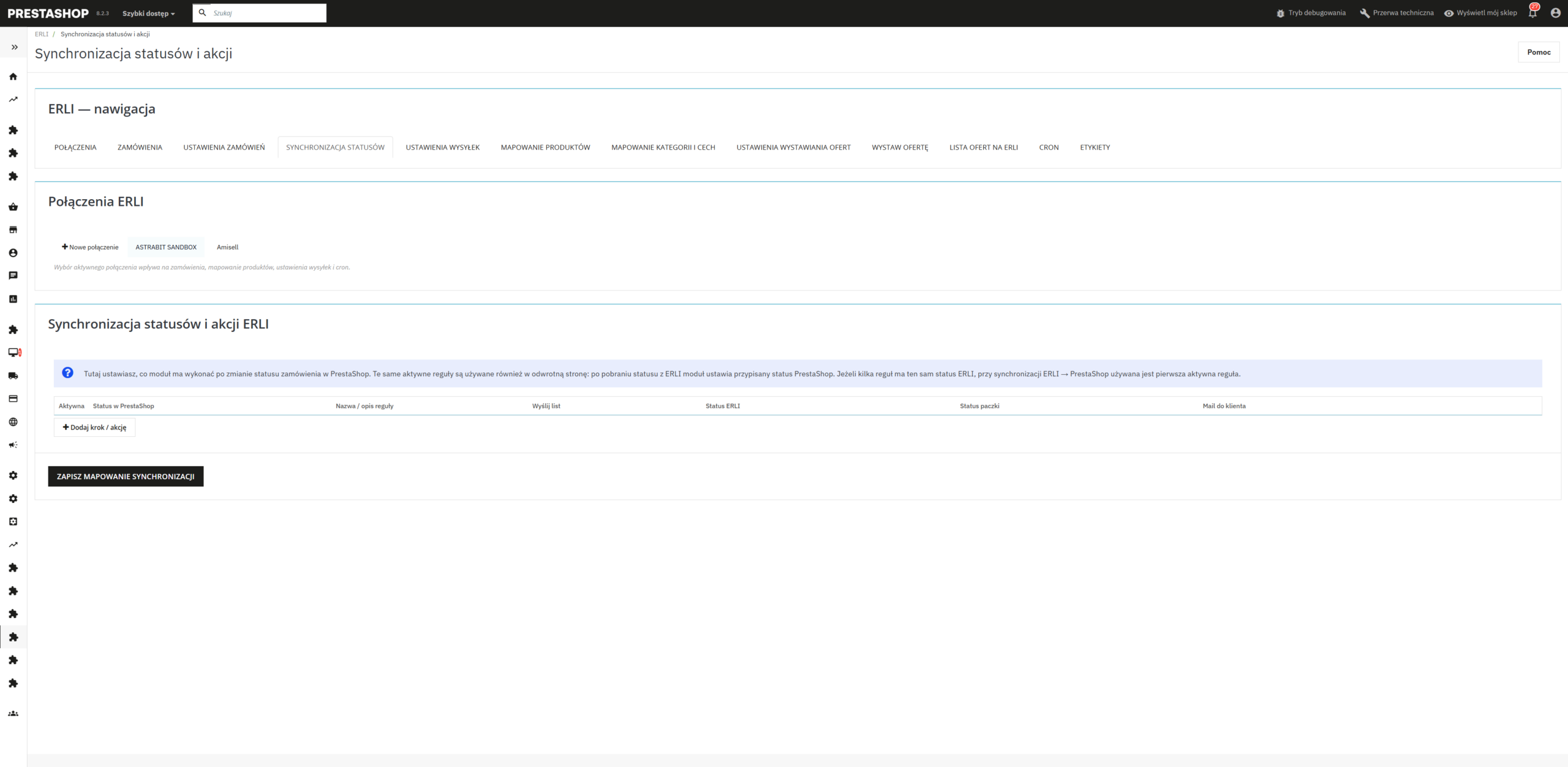Screen dimensions: 1568x767
Task: Click Nowe połączenie to add connection
Action: point(90,247)
